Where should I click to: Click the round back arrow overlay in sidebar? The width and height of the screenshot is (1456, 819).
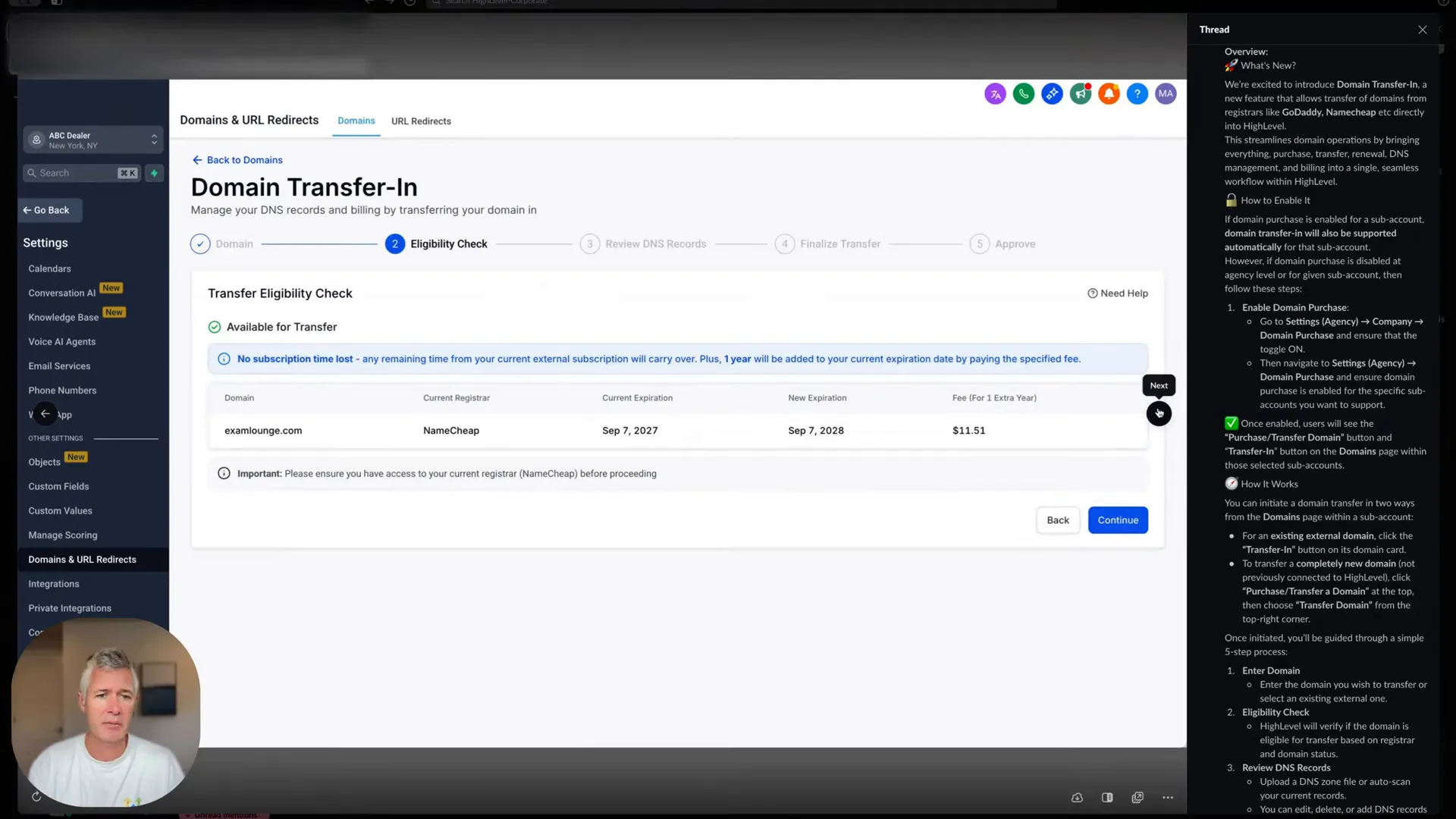(45, 413)
